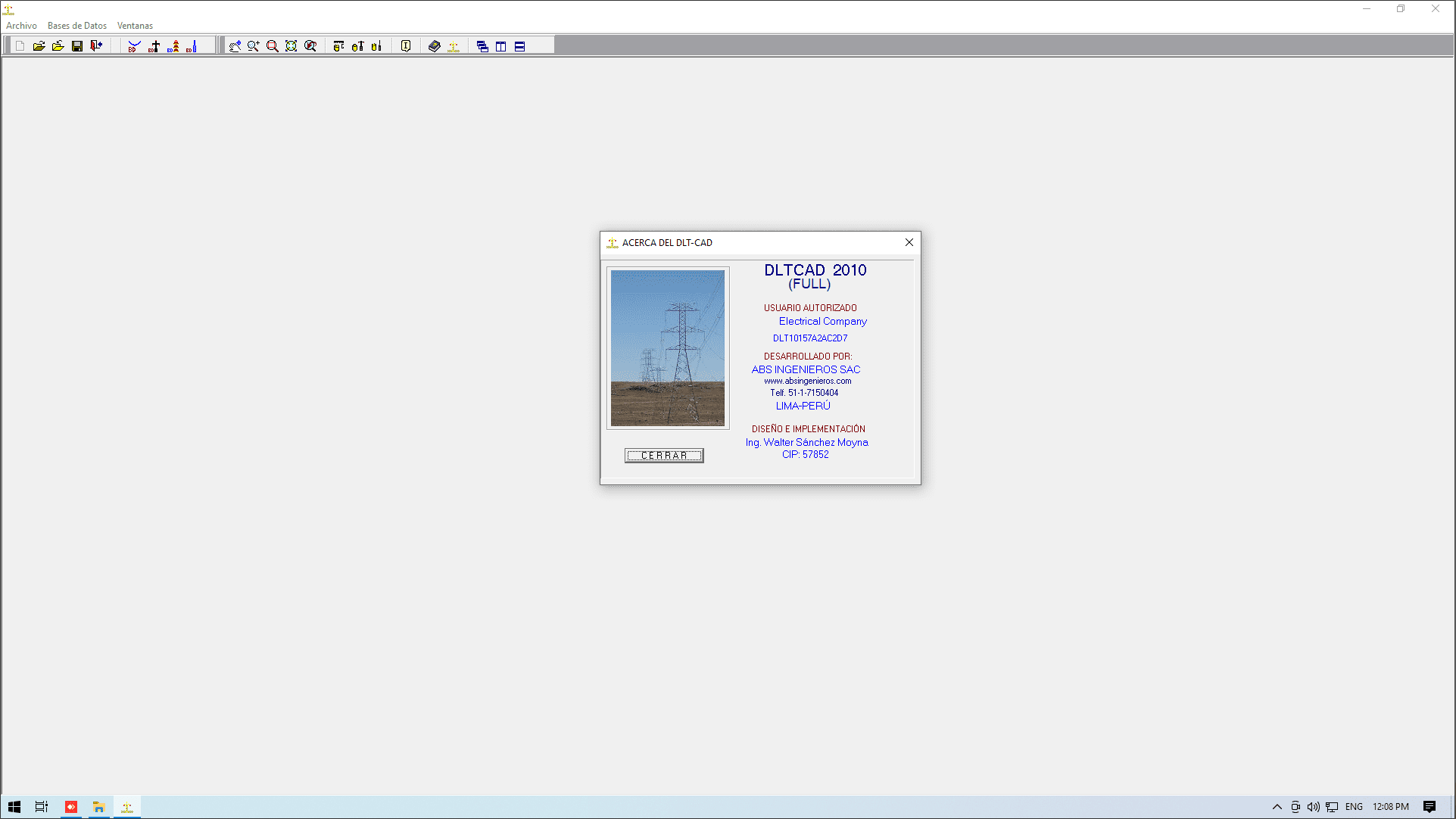Open the Bases de Datos menu
Viewport: 1456px width, 819px height.
(76, 26)
